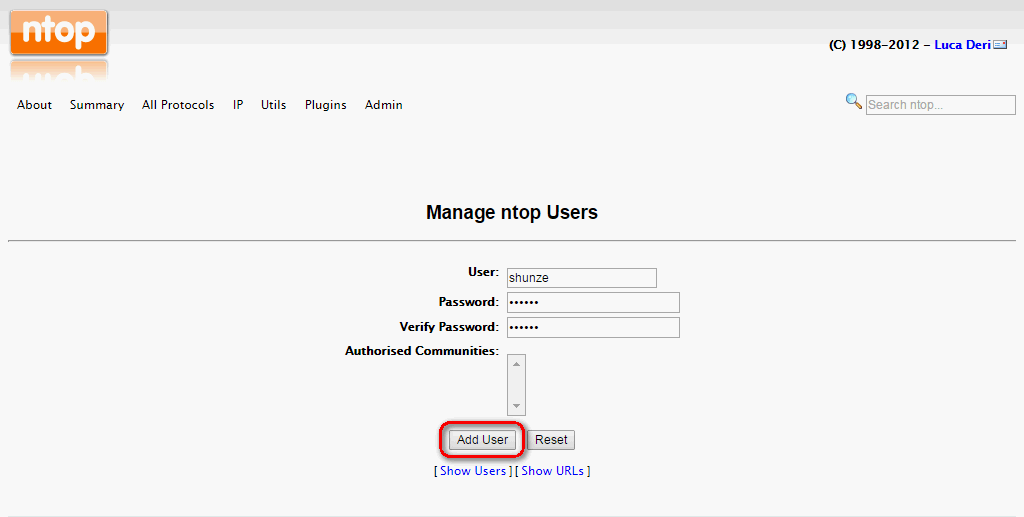Click the Authorised Communities label
Image resolution: width=1024 pixels, height=517 pixels.
tap(422, 351)
